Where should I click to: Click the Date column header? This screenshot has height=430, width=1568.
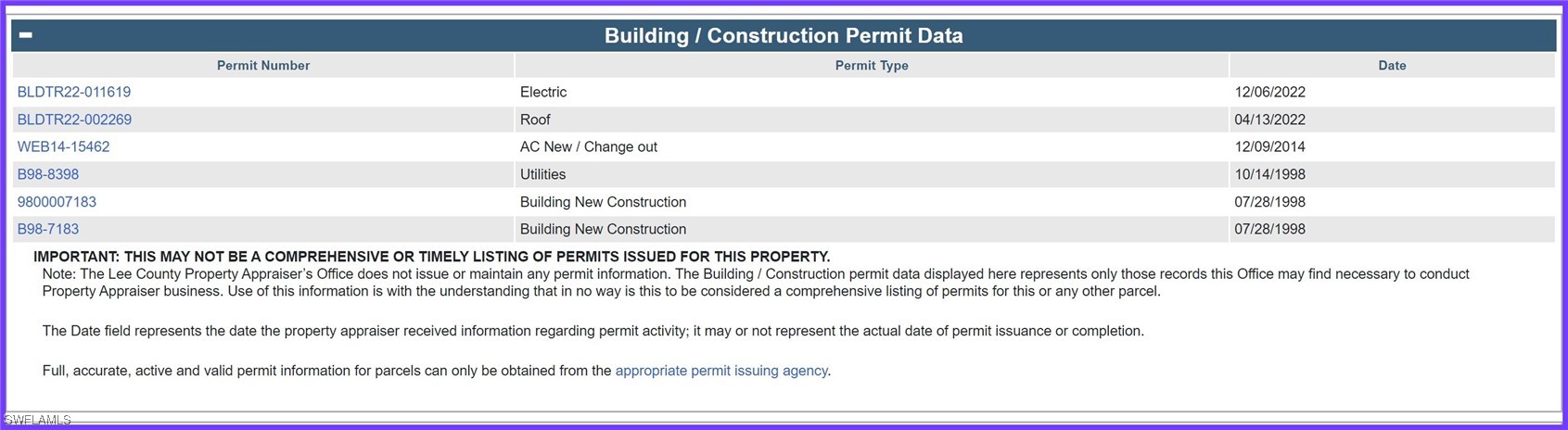click(1392, 65)
